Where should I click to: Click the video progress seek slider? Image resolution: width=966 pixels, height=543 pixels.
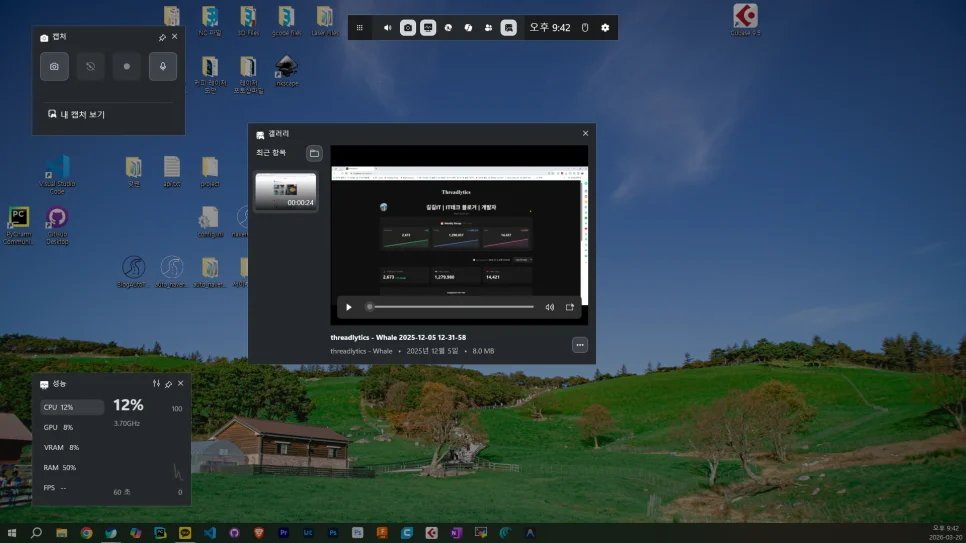click(451, 307)
